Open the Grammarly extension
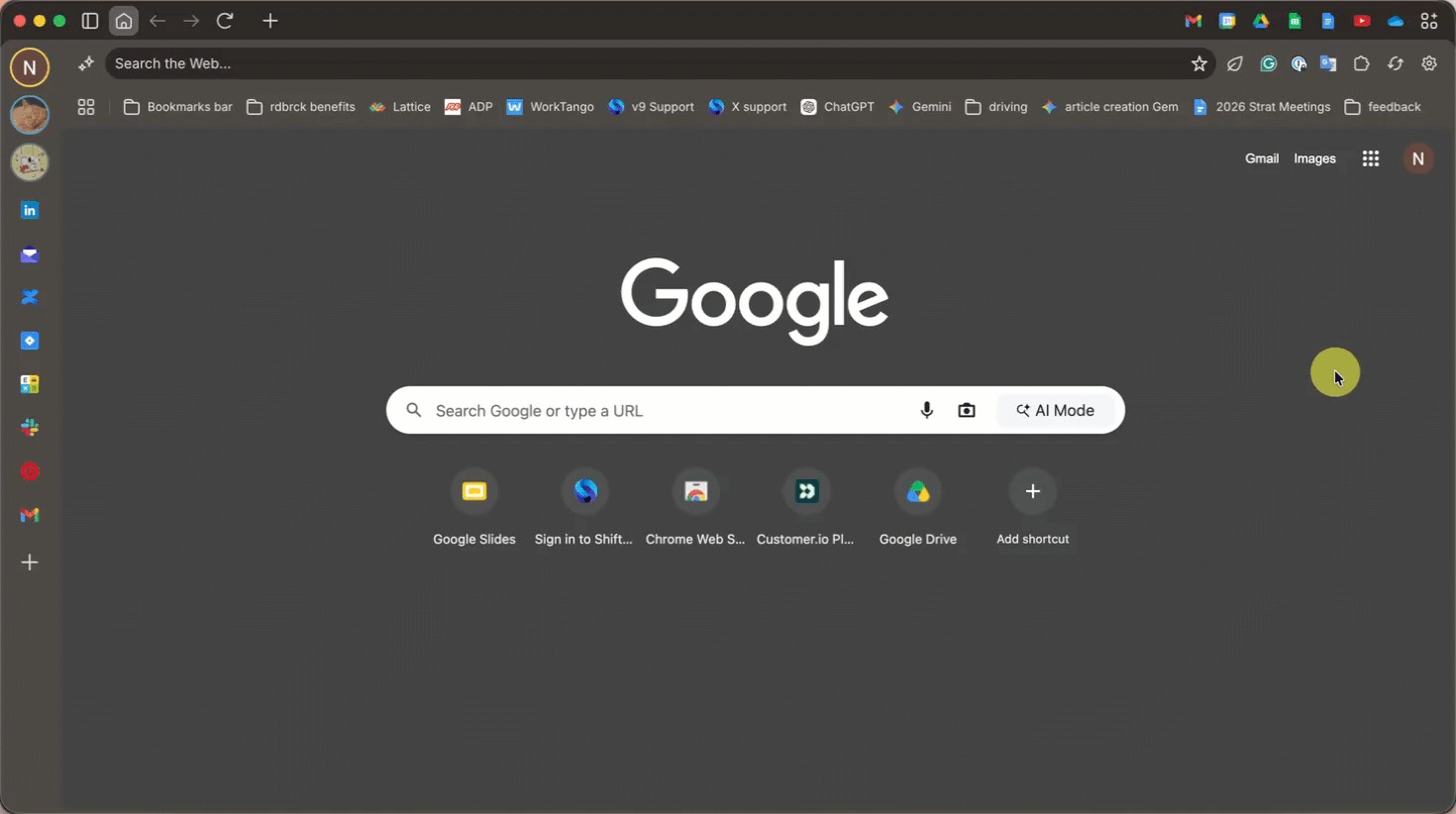 1268,63
